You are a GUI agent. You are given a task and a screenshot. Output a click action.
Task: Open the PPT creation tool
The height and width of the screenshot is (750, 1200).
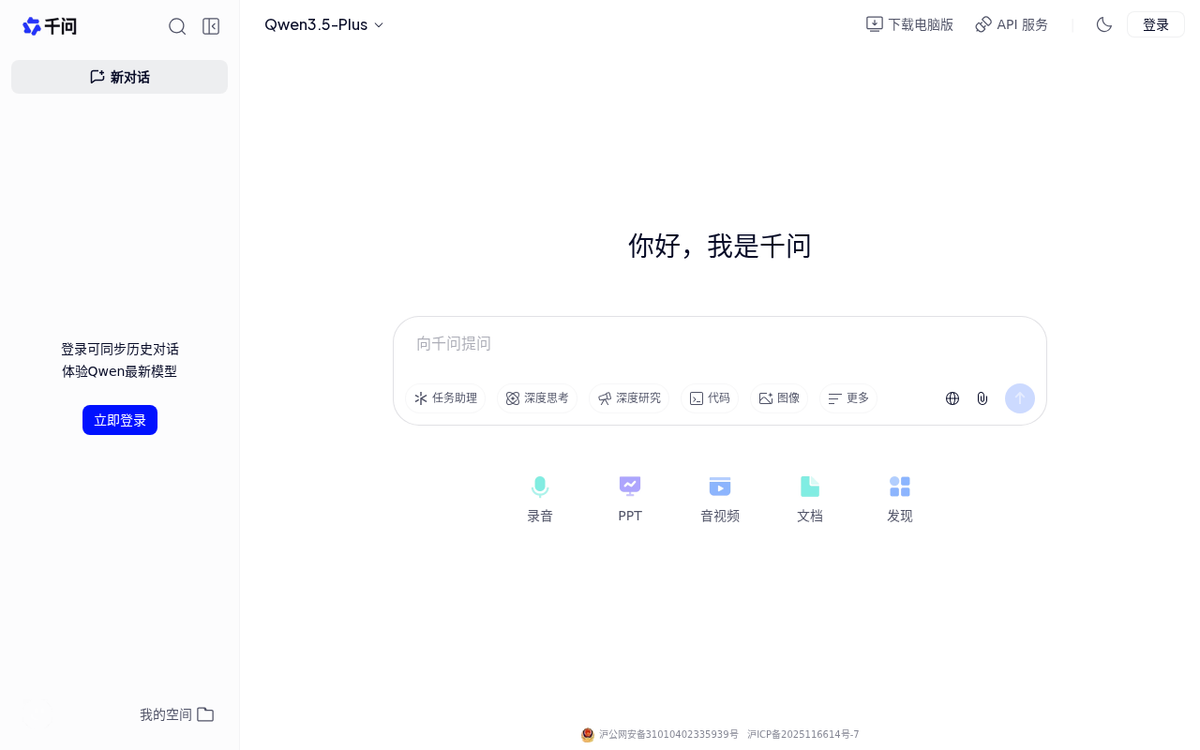630,487
